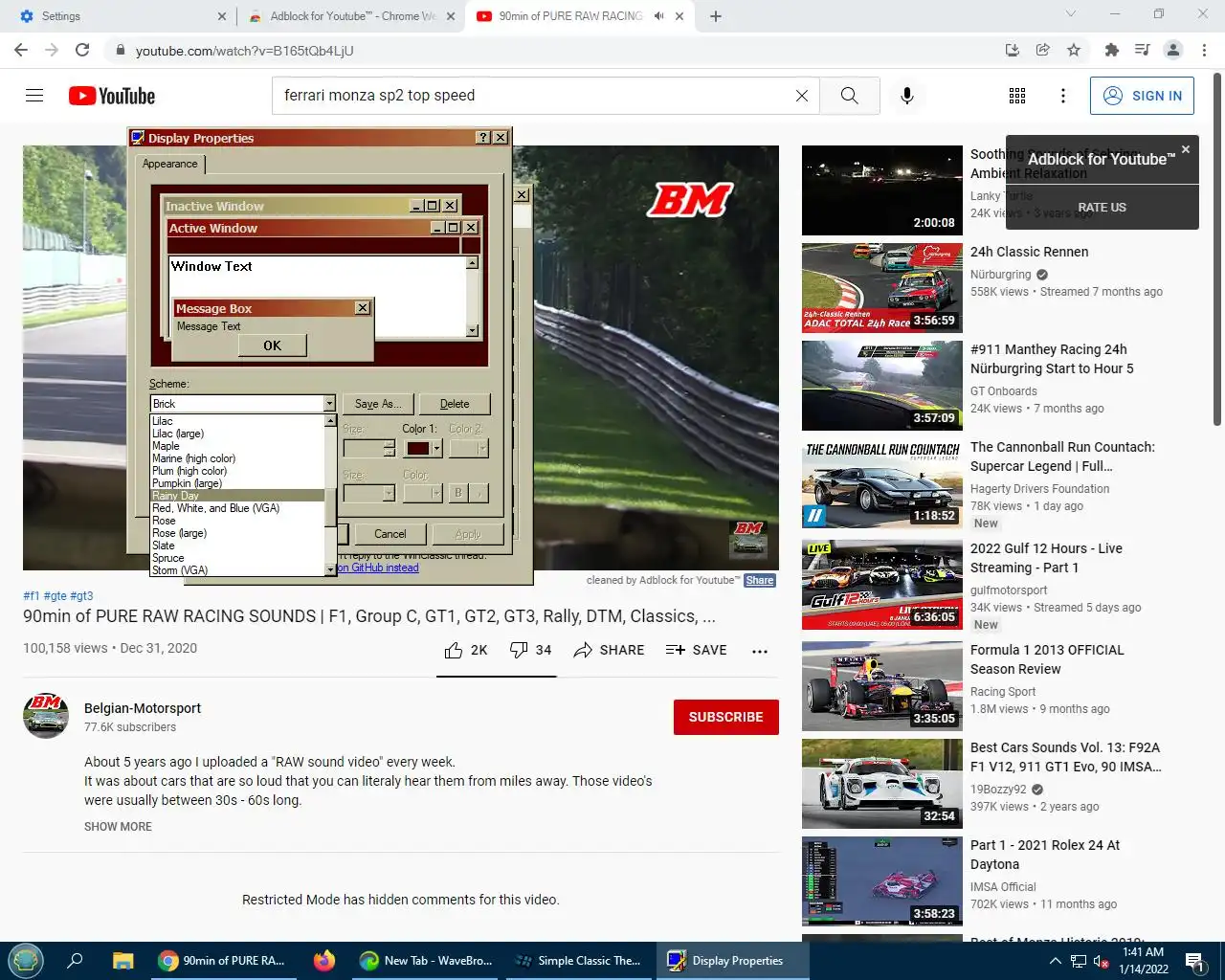Open WaveBrowser New Tab taskbar item

[426, 961]
